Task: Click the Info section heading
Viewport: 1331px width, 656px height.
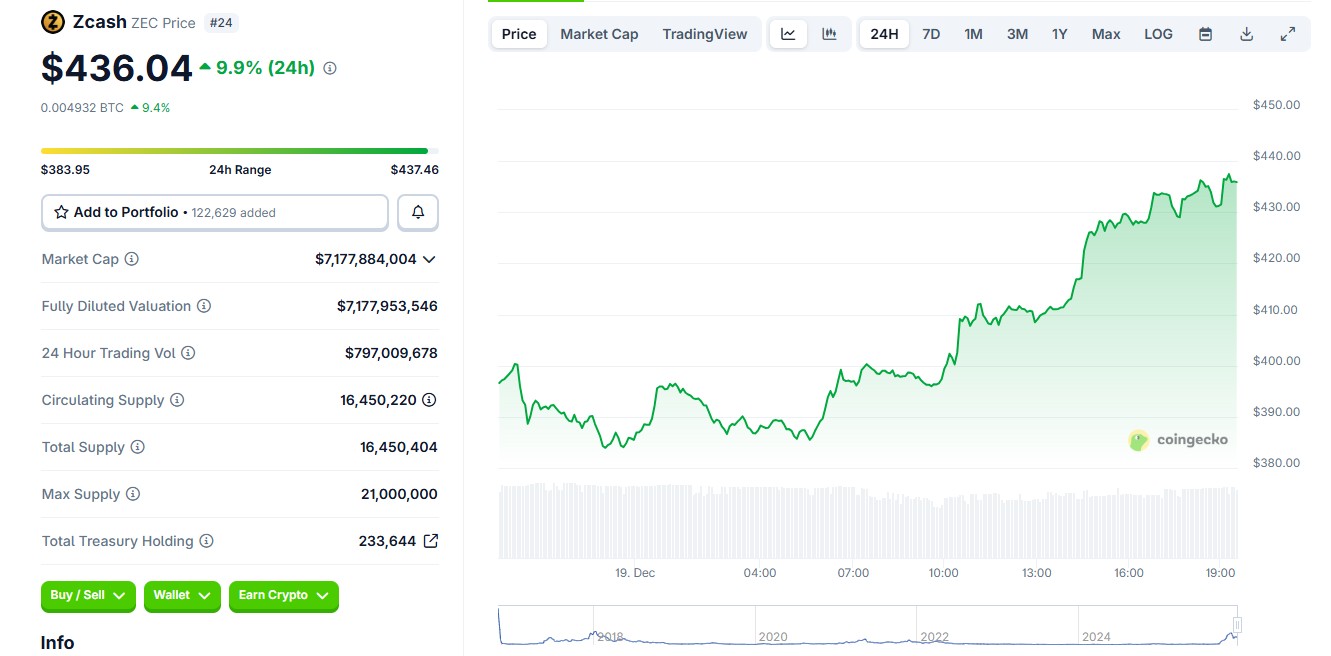Action: pyautogui.click(x=57, y=643)
